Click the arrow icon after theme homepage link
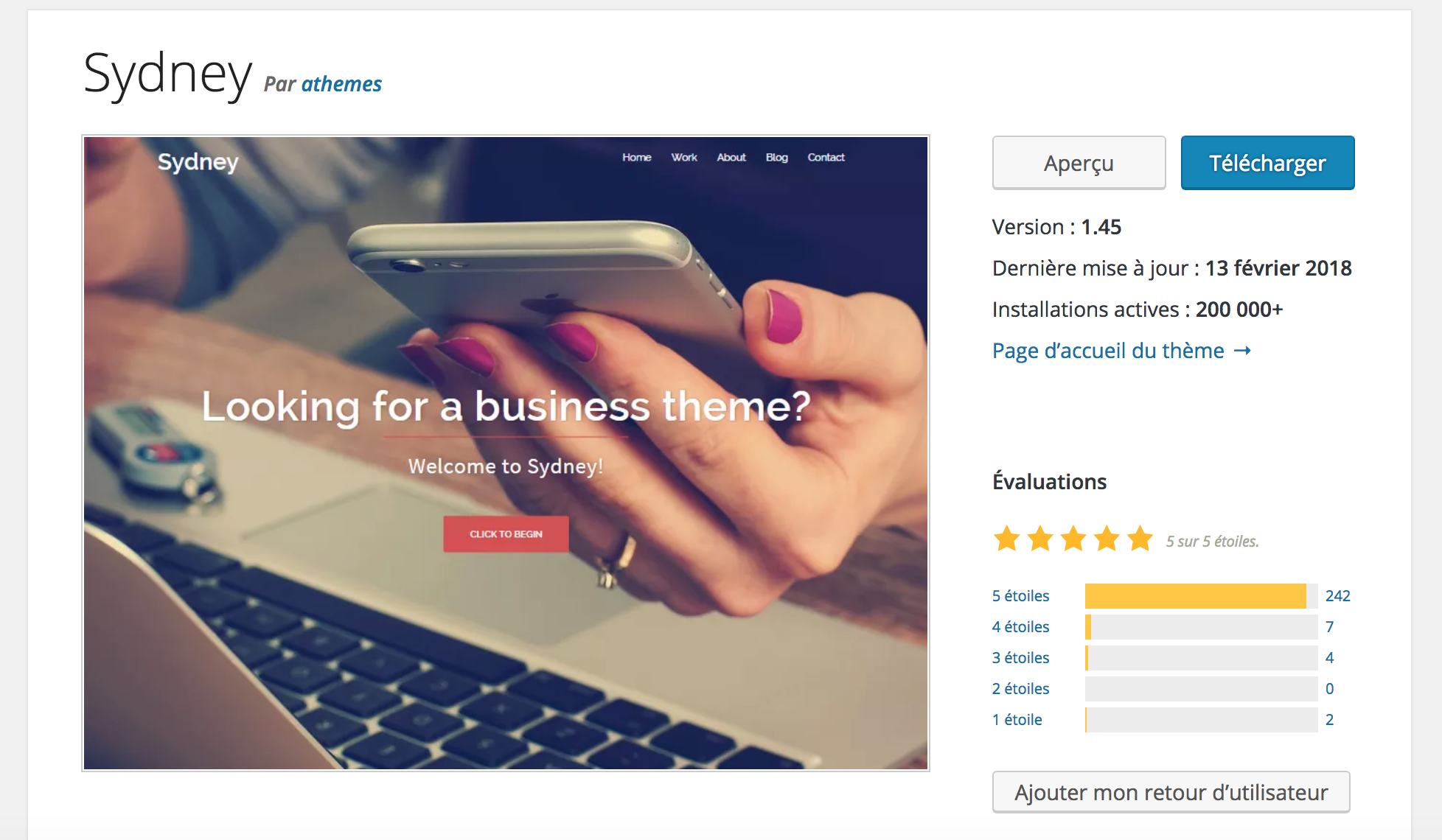This screenshot has width=1442, height=840. click(x=1242, y=351)
